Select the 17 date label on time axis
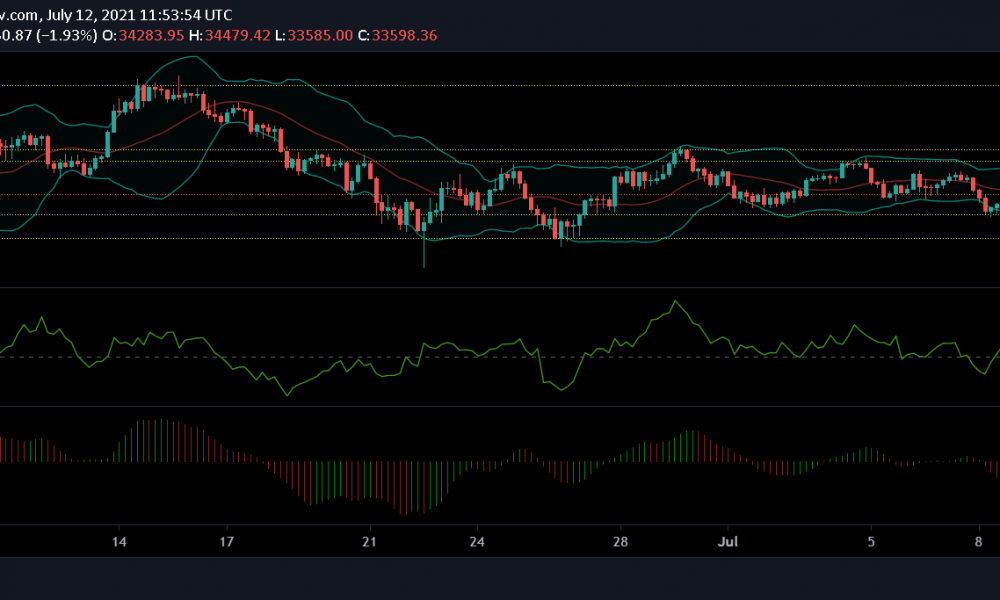This screenshot has width=1000, height=600. click(226, 542)
